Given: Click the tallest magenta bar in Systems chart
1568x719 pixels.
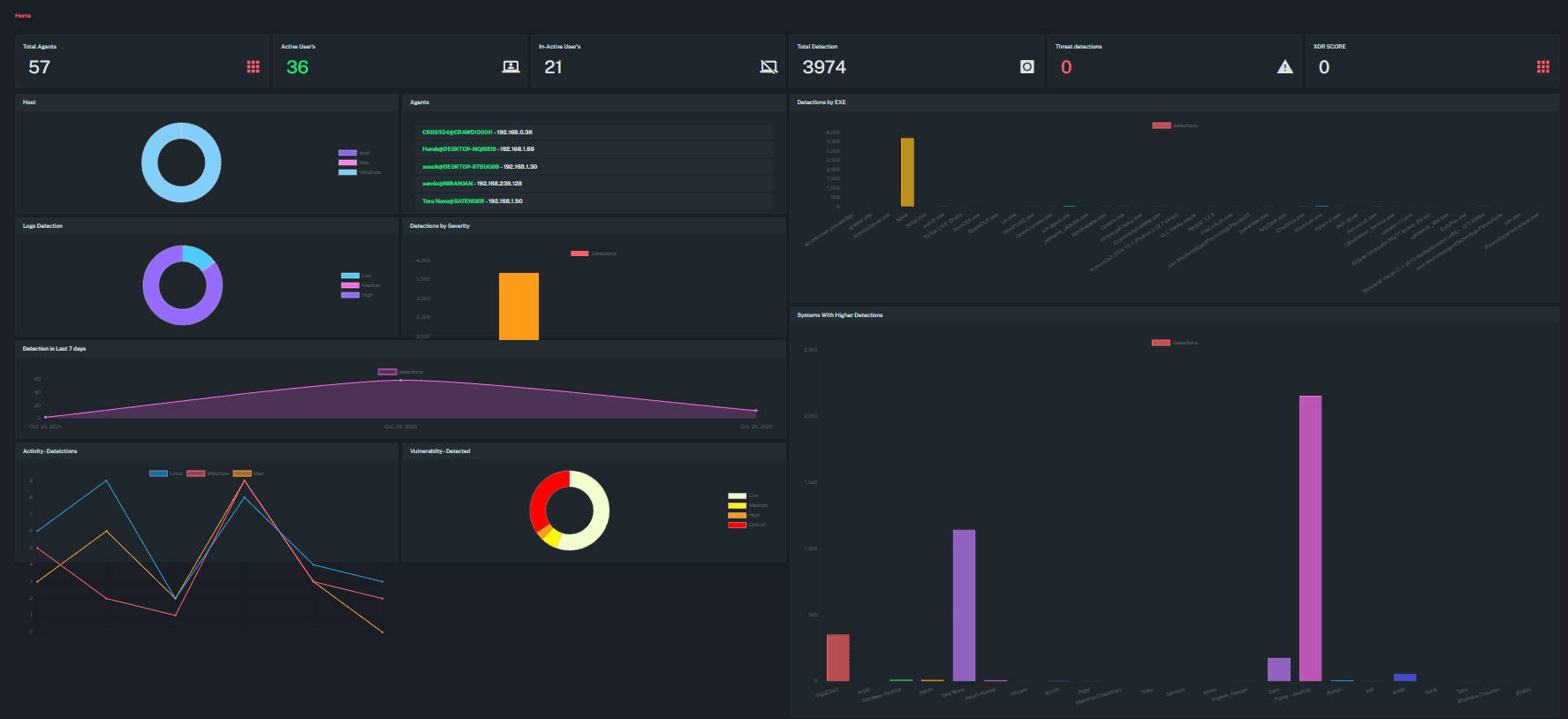Looking at the screenshot, I should click(x=1310, y=537).
